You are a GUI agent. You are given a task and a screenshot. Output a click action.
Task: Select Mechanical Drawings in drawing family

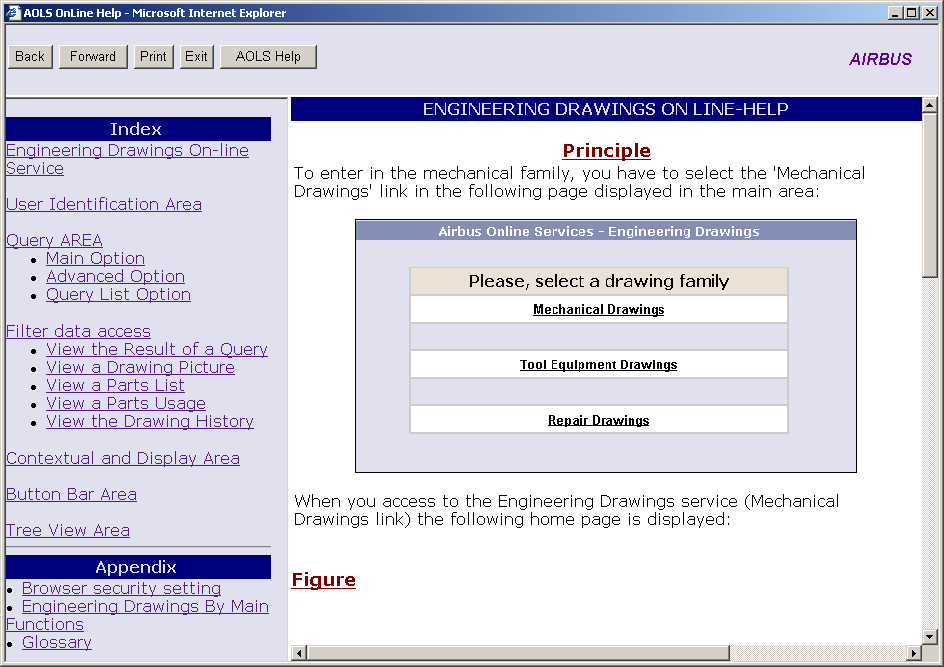(598, 310)
